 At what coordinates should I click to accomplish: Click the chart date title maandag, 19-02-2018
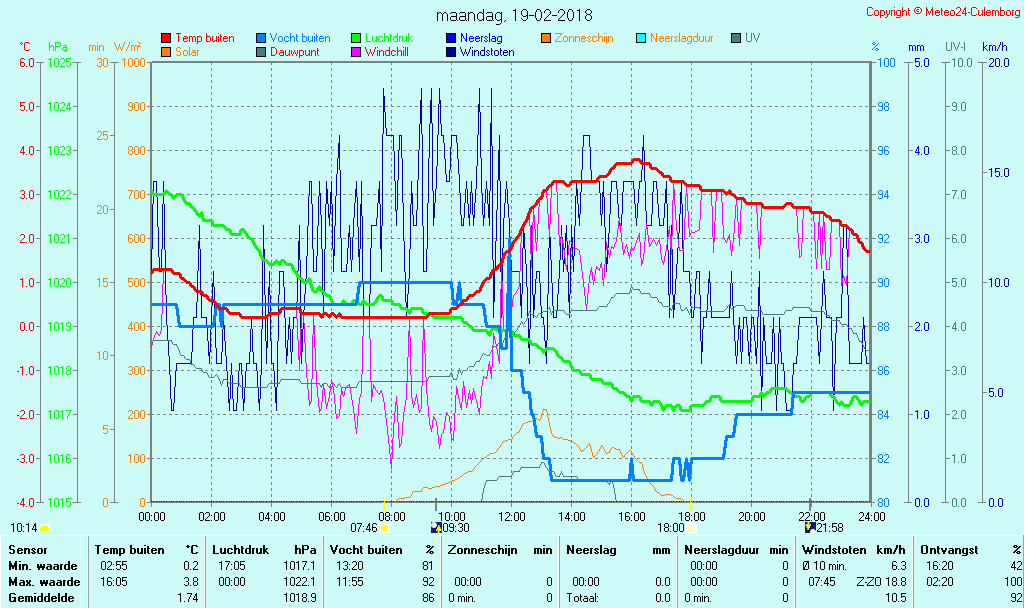[514, 16]
